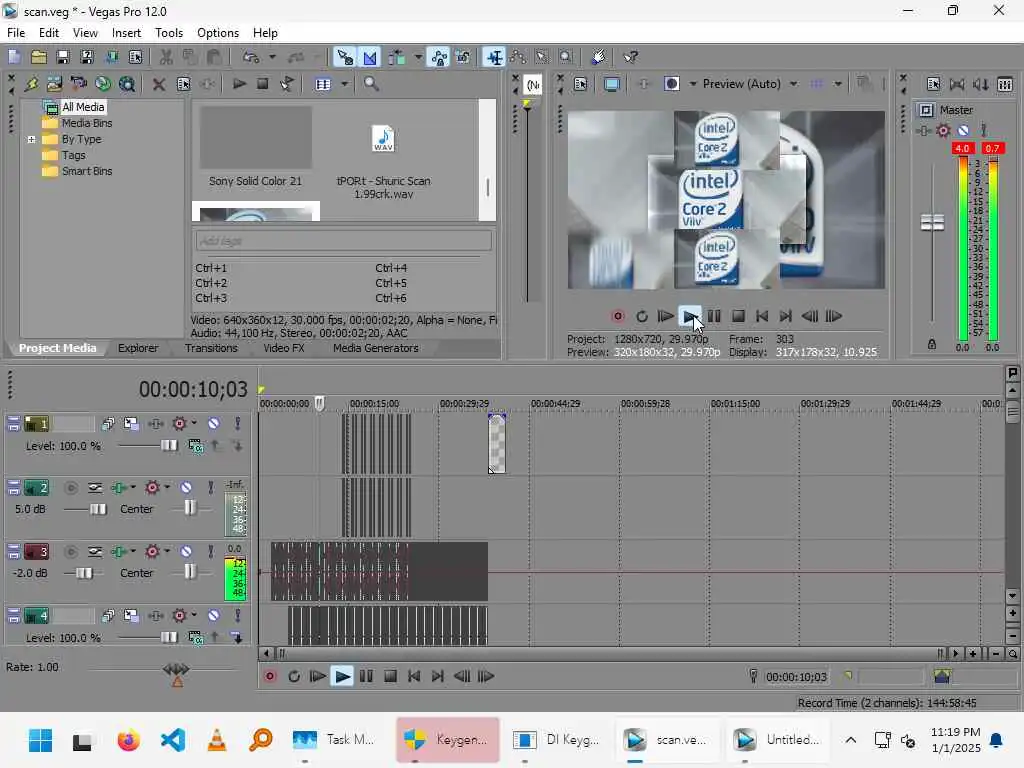Click the What's This help icon
Screen dimensions: 1024x768
tap(630, 57)
